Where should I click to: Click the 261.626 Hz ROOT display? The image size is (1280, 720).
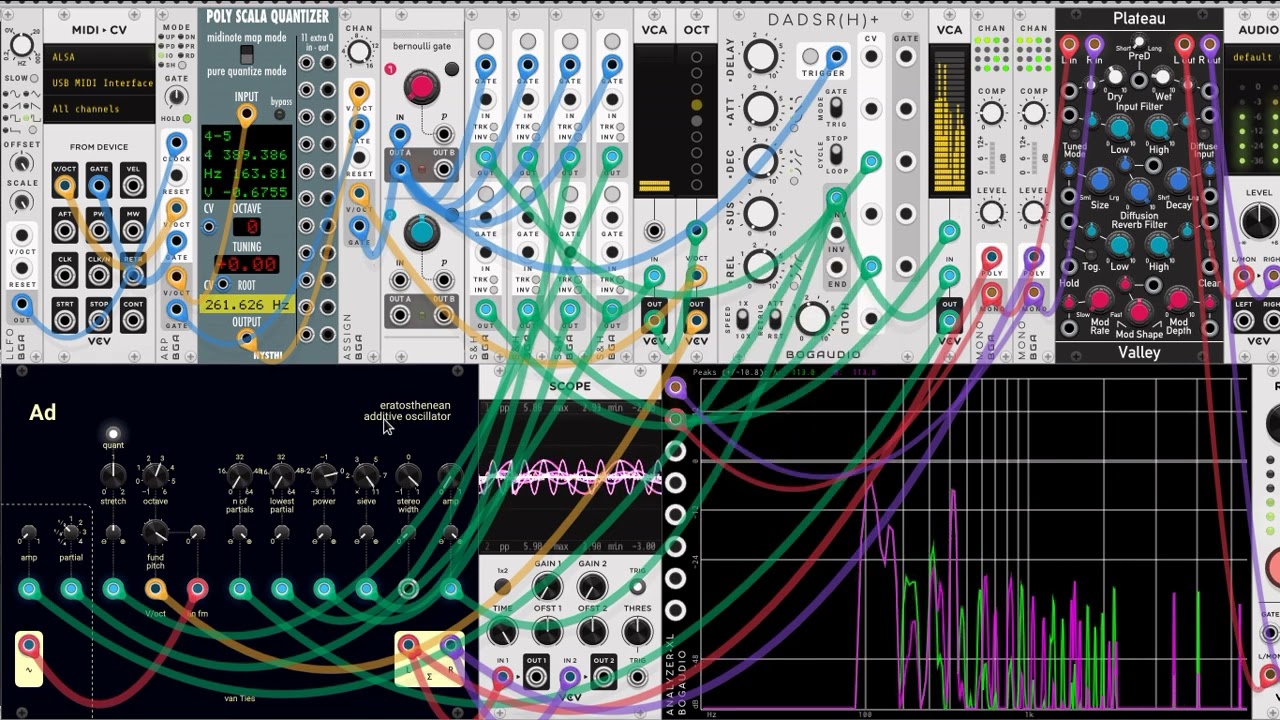click(246, 304)
